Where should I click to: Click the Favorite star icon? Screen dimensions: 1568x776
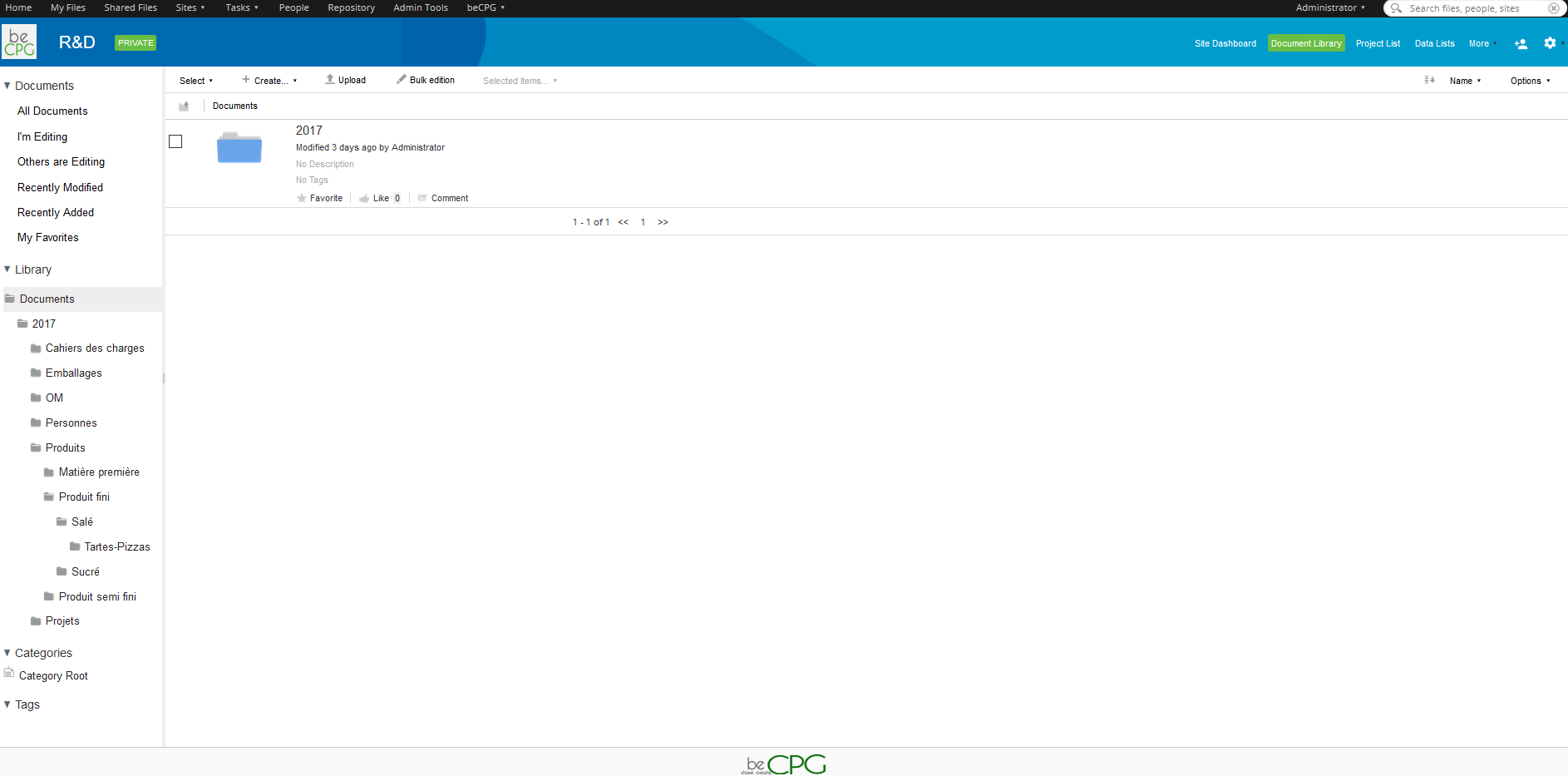(301, 198)
